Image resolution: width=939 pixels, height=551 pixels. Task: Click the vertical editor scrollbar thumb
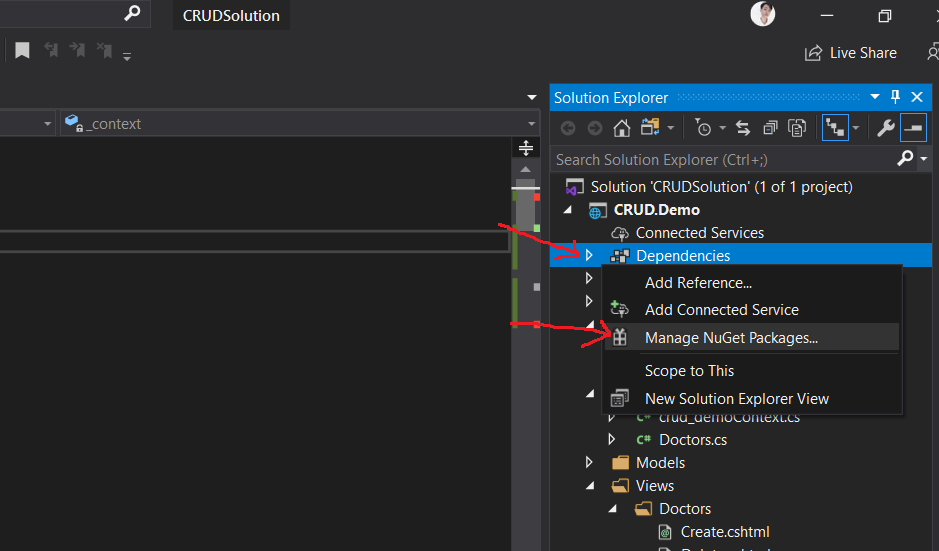[525, 204]
